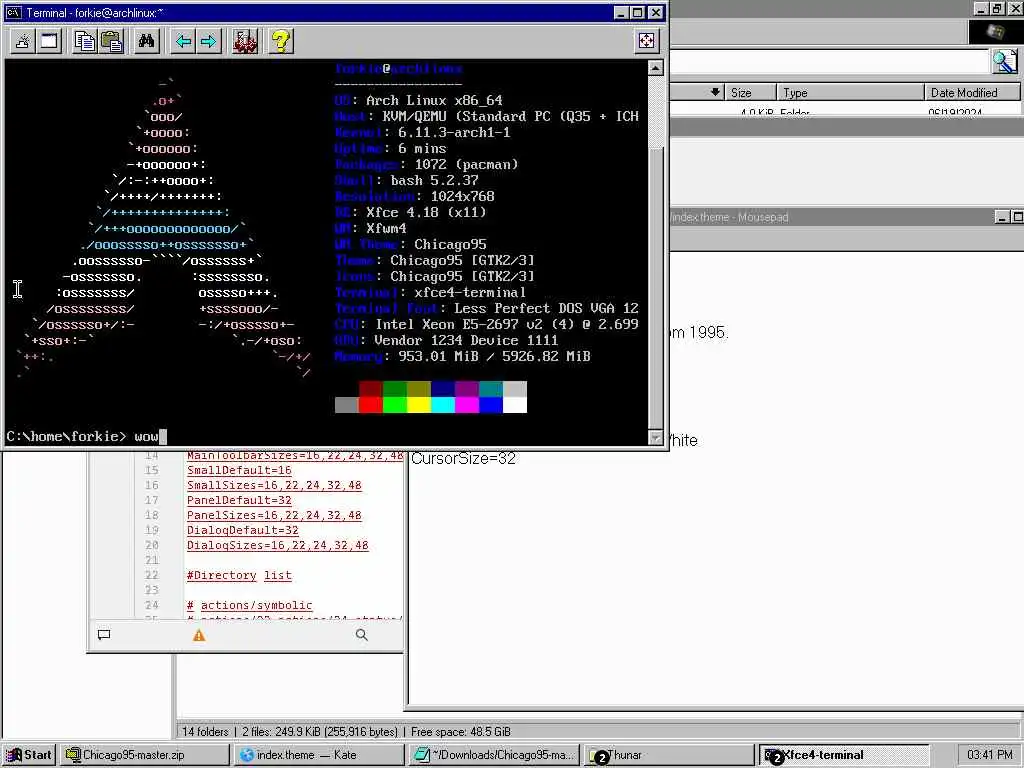Click line number 22 in Kate gutter
1024x768 pixels.
(152, 575)
